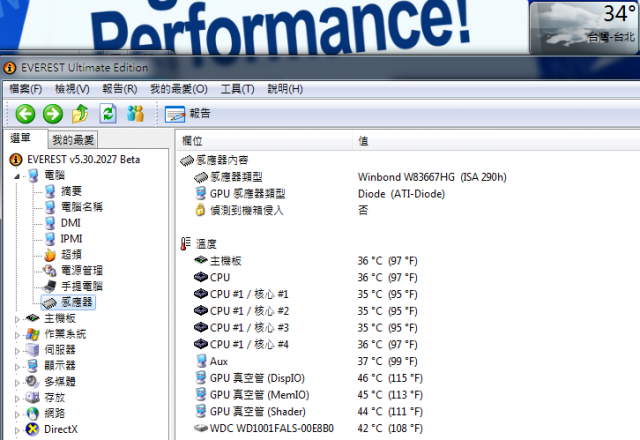Click the DirectX X icon
Viewport: 640px width, 440px height.
32,429
